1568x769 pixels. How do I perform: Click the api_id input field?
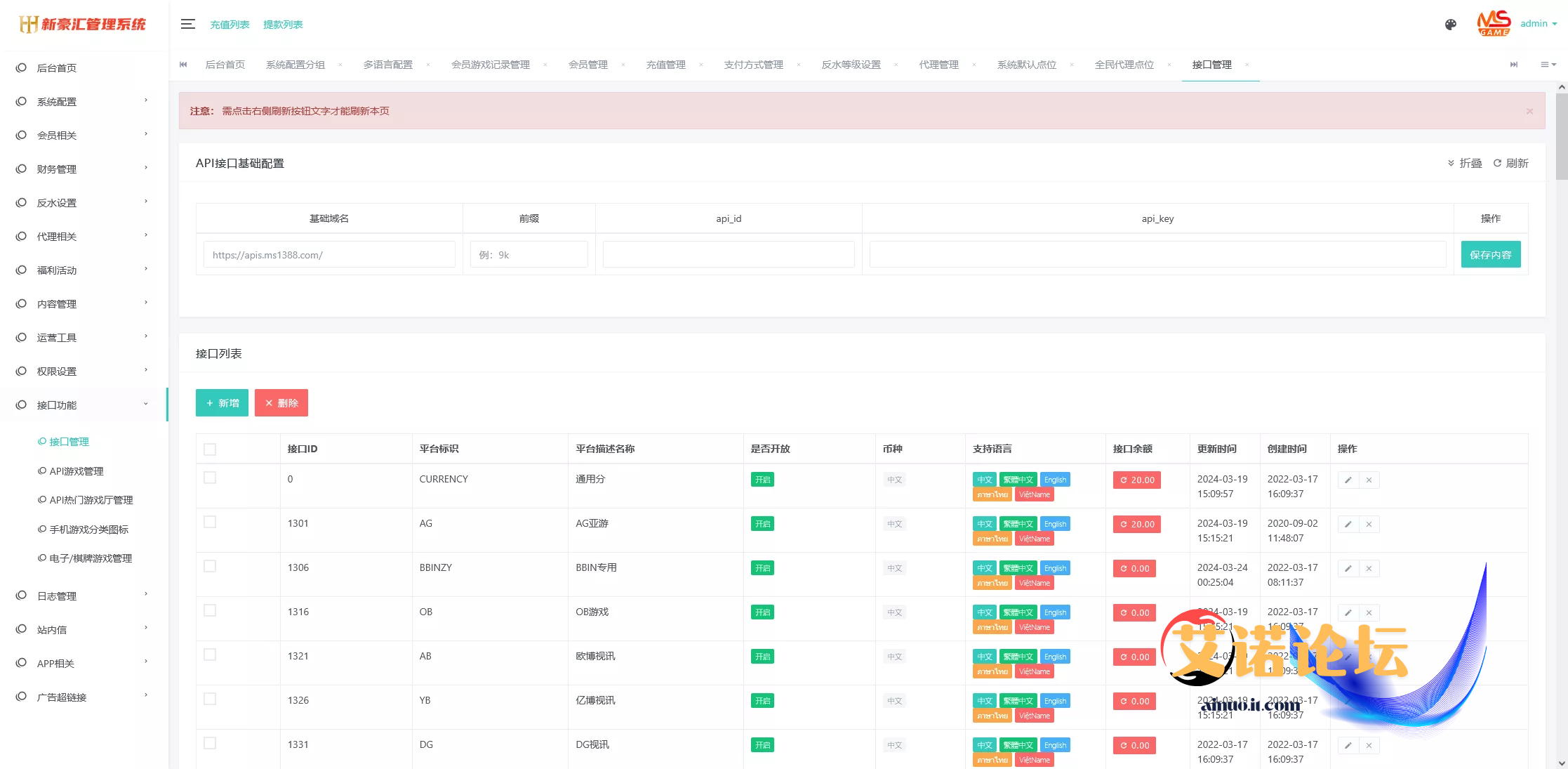pyautogui.click(x=728, y=254)
